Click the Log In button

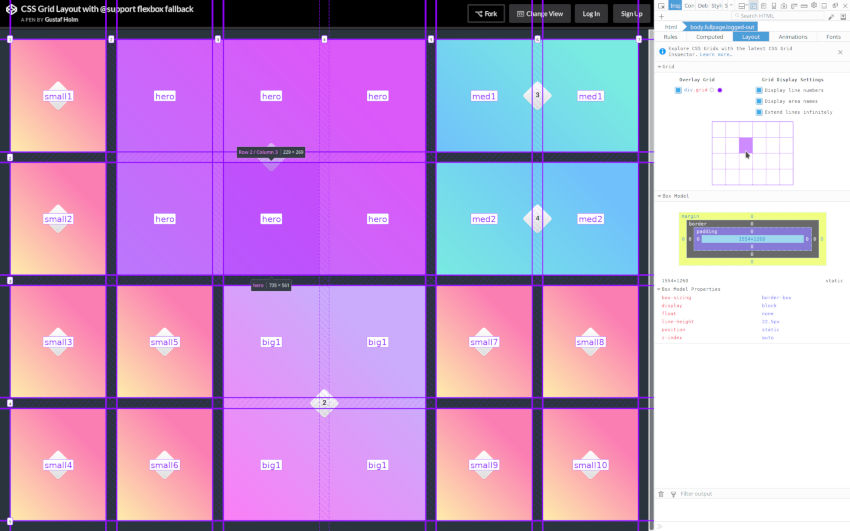point(591,13)
